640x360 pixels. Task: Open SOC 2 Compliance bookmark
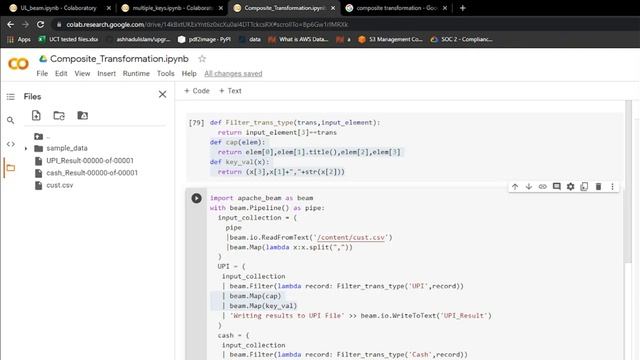coord(462,39)
